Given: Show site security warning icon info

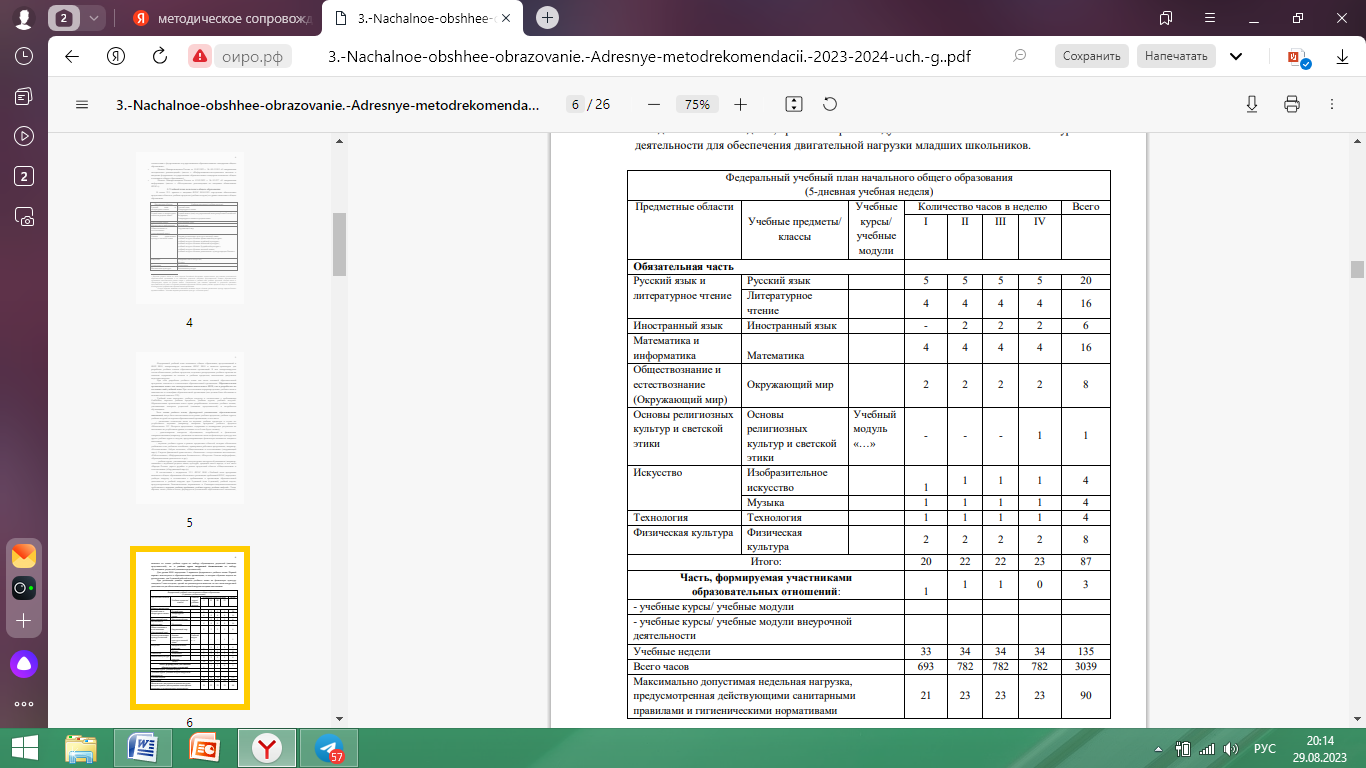Looking at the screenshot, I should pyautogui.click(x=200, y=57).
